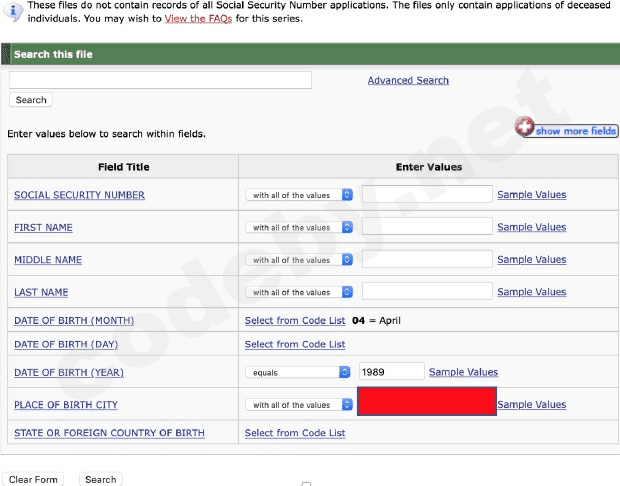This screenshot has width=620, height=486.
Task: Select from Code List for State or Foreign Country
Action: 295,433
